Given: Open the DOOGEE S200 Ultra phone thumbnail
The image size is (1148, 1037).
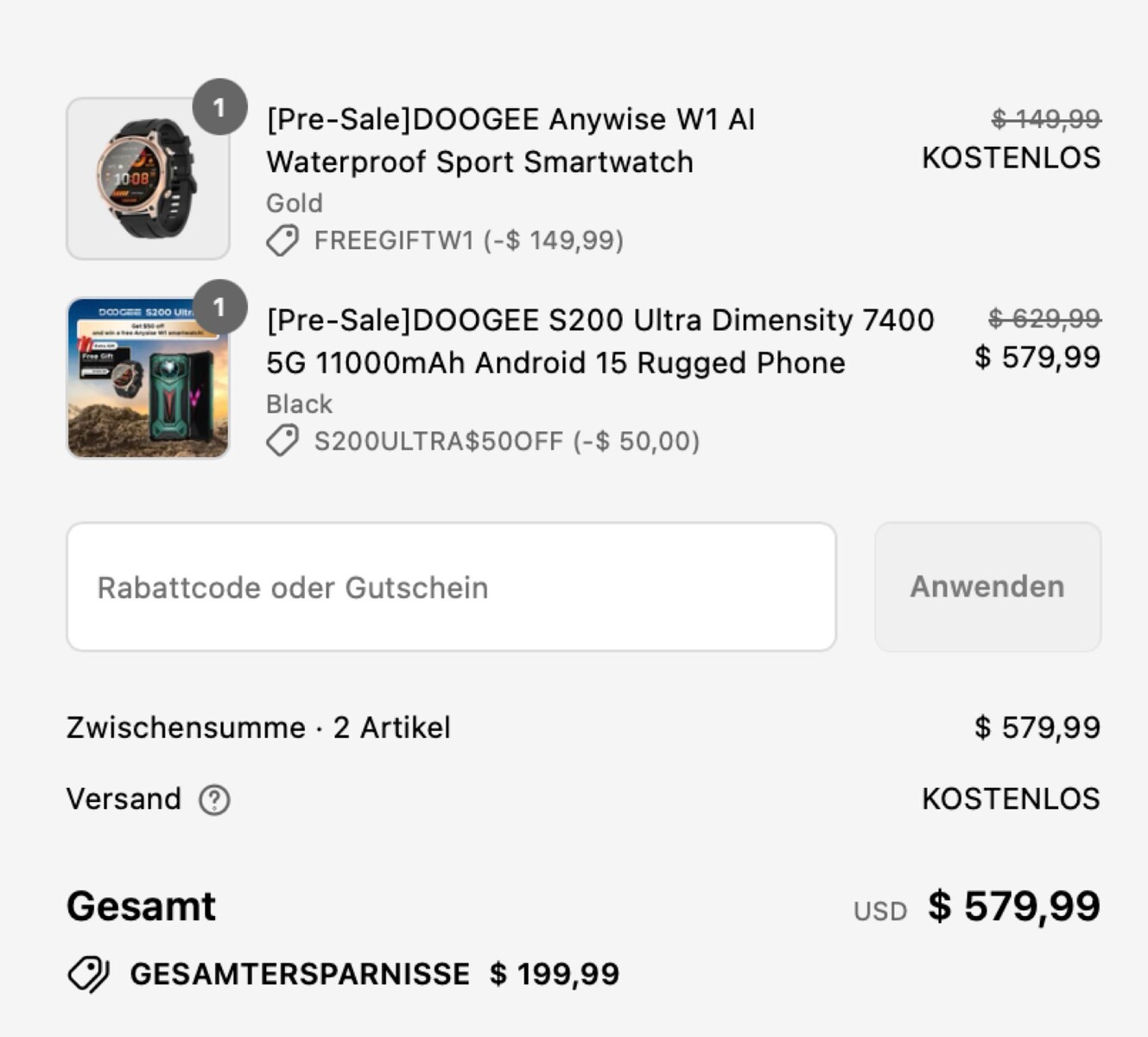Looking at the screenshot, I should coord(148,379).
